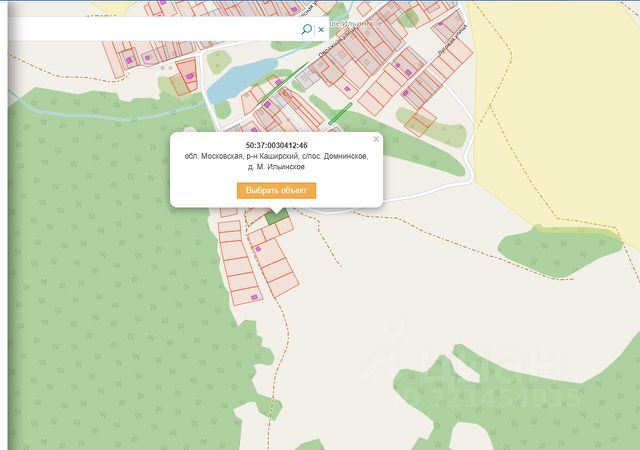Screen dimensions: 640x450
Task: Select cadastral number 50:37:0030412:46 text
Action: pyautogui.click(x=276, y=145)
